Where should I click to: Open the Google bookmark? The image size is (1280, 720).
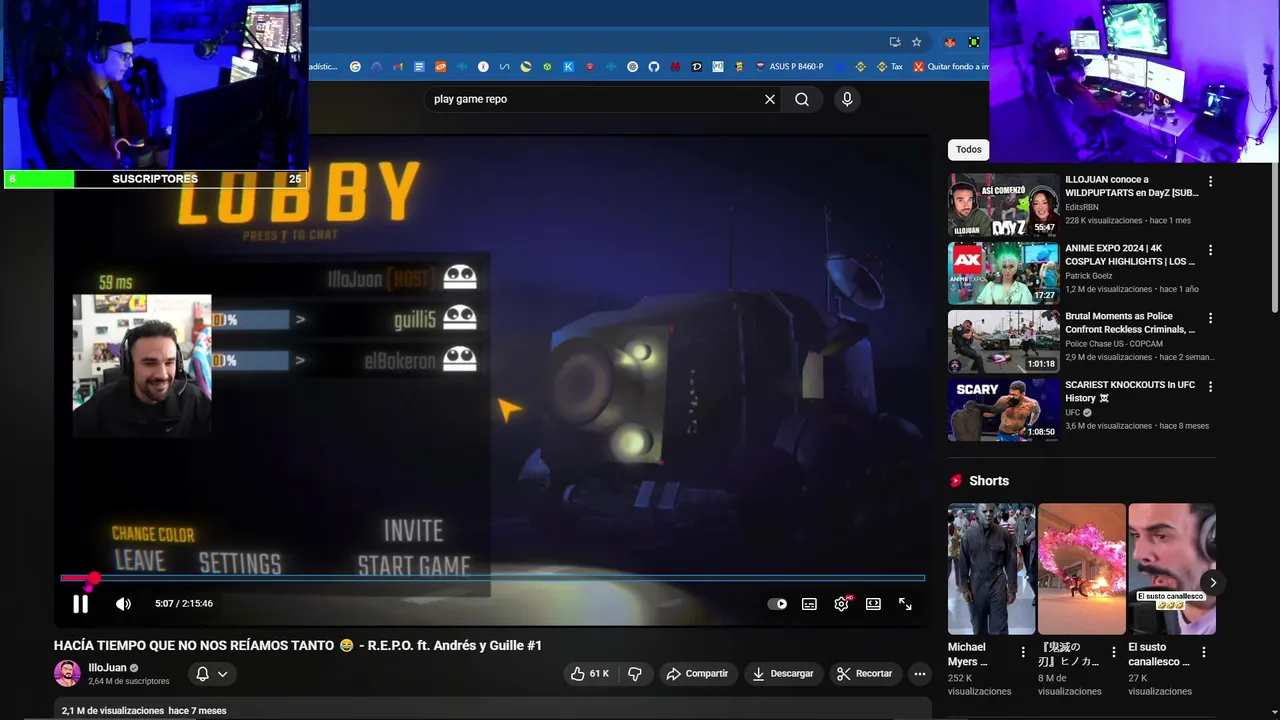click(355, 67)
